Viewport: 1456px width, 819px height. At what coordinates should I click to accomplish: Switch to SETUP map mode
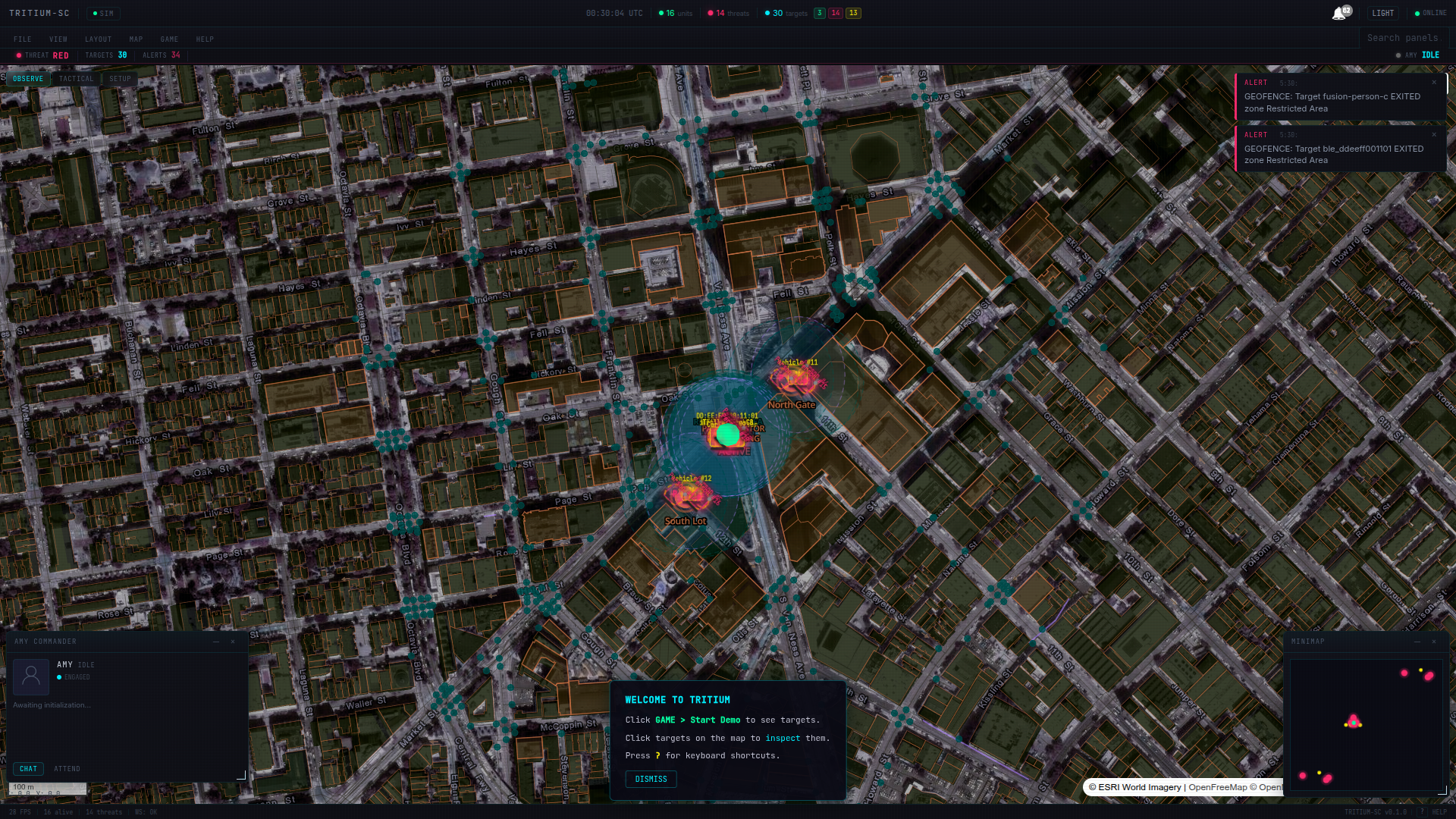pos(120,79)
